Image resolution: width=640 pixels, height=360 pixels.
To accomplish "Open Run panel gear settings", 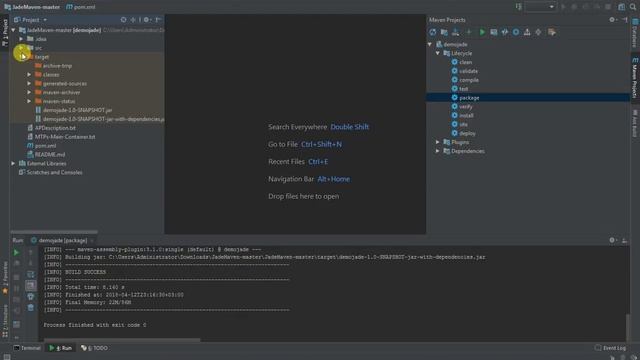I will [612, 240].
